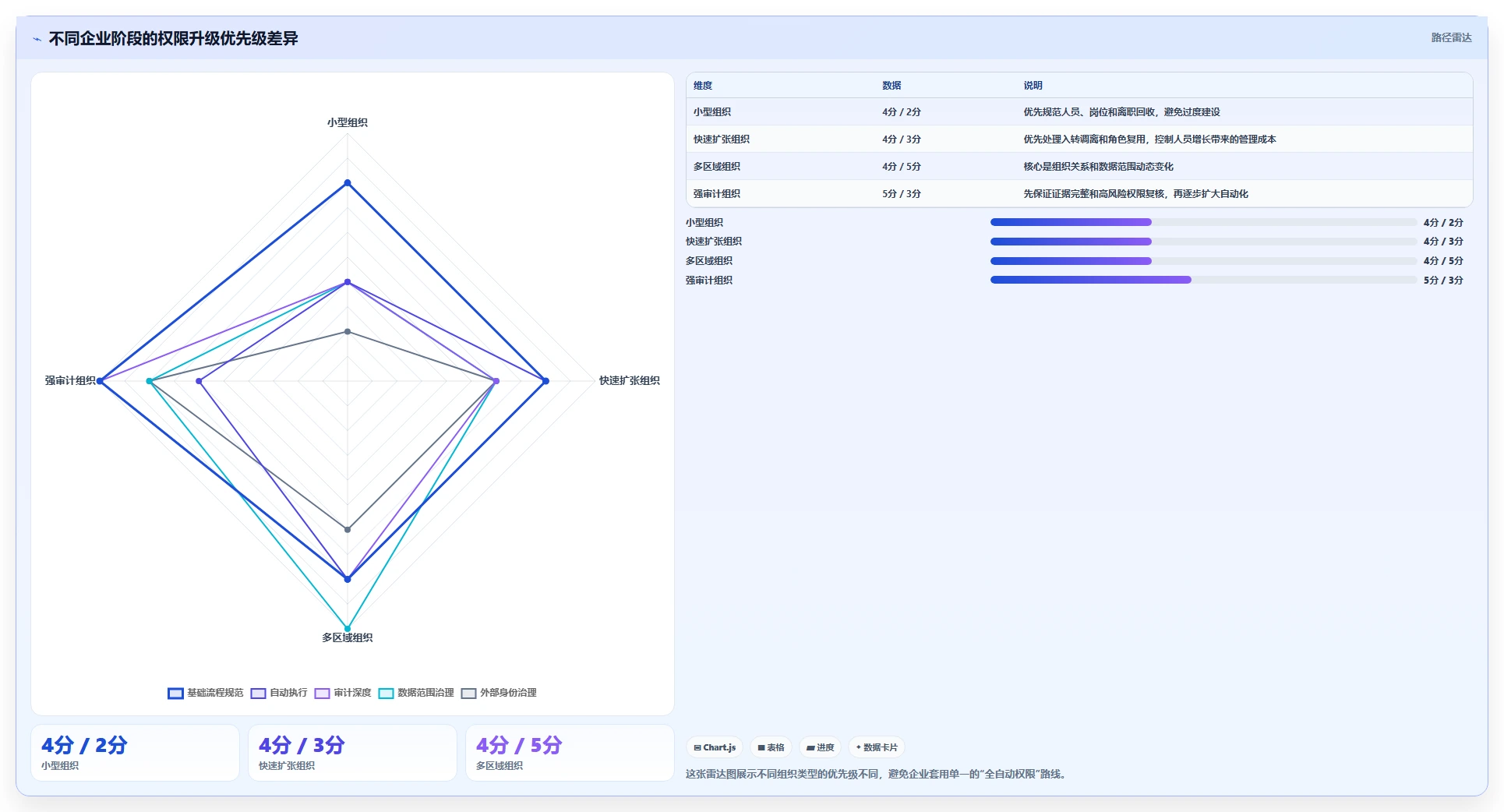Click the blue data point at 强审计组织 axis
This screenshot has height=812, width=1504.
click(100, 381)
